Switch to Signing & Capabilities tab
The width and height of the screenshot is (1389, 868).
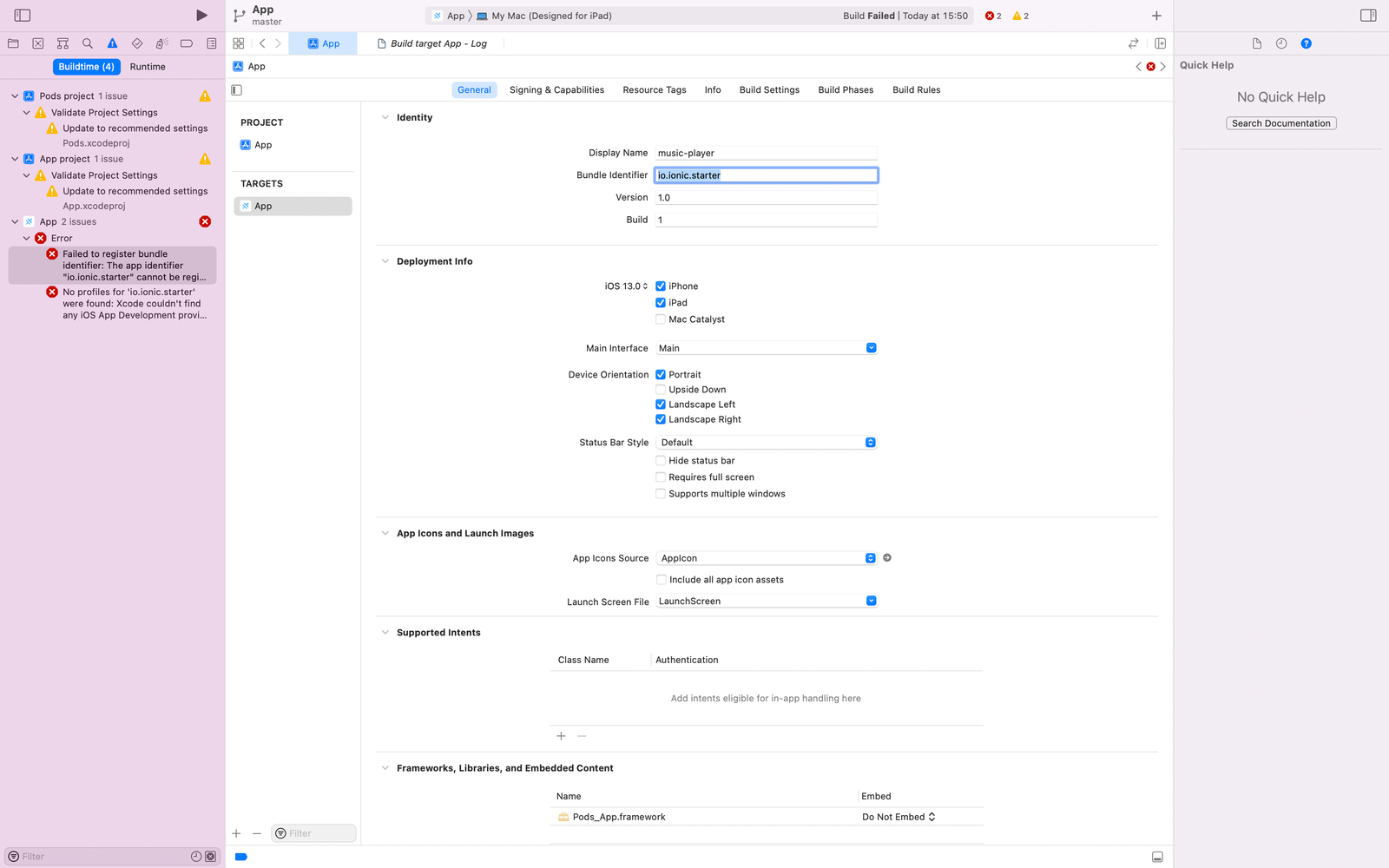click(x=556, y=90)
